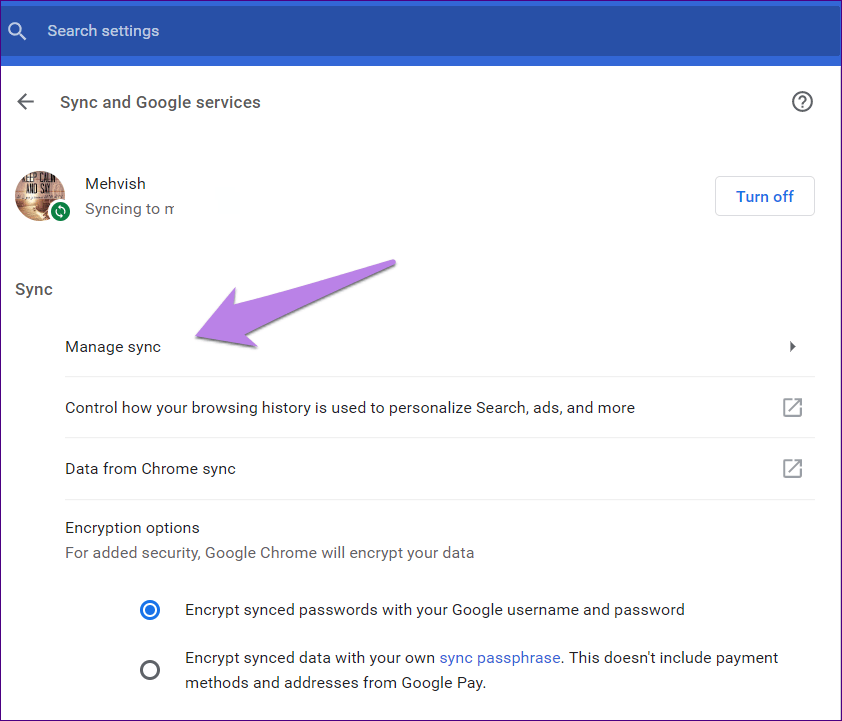Click the search magnifier icon

pos(17,31)
